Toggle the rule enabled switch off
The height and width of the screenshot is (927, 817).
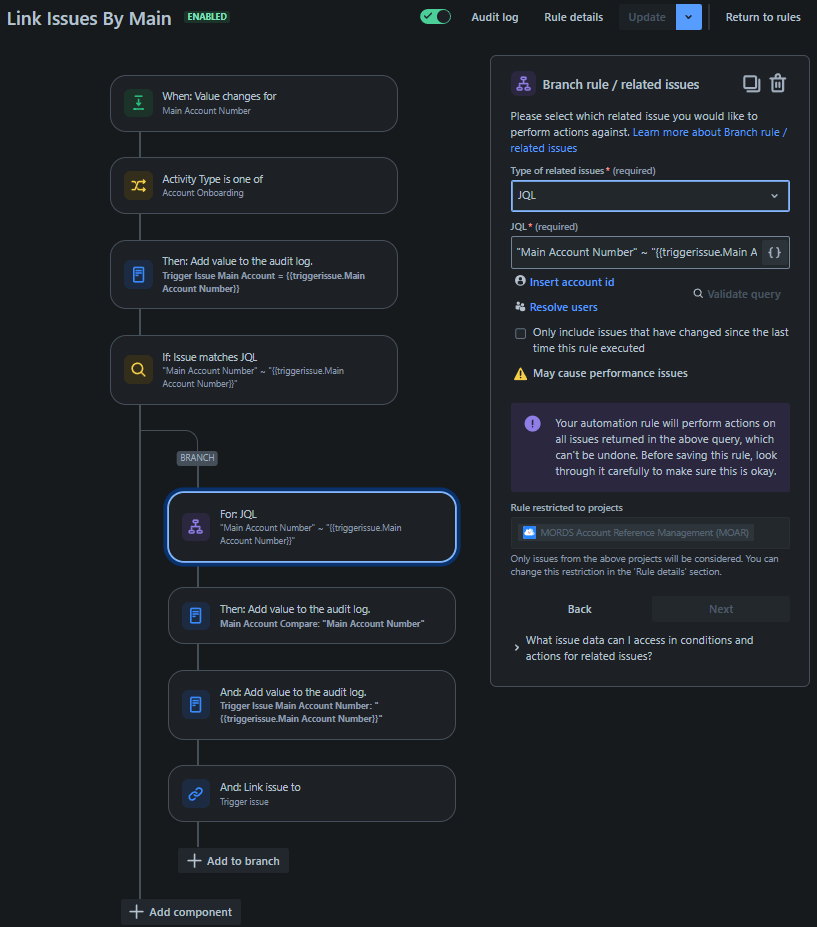click(436, 17)
